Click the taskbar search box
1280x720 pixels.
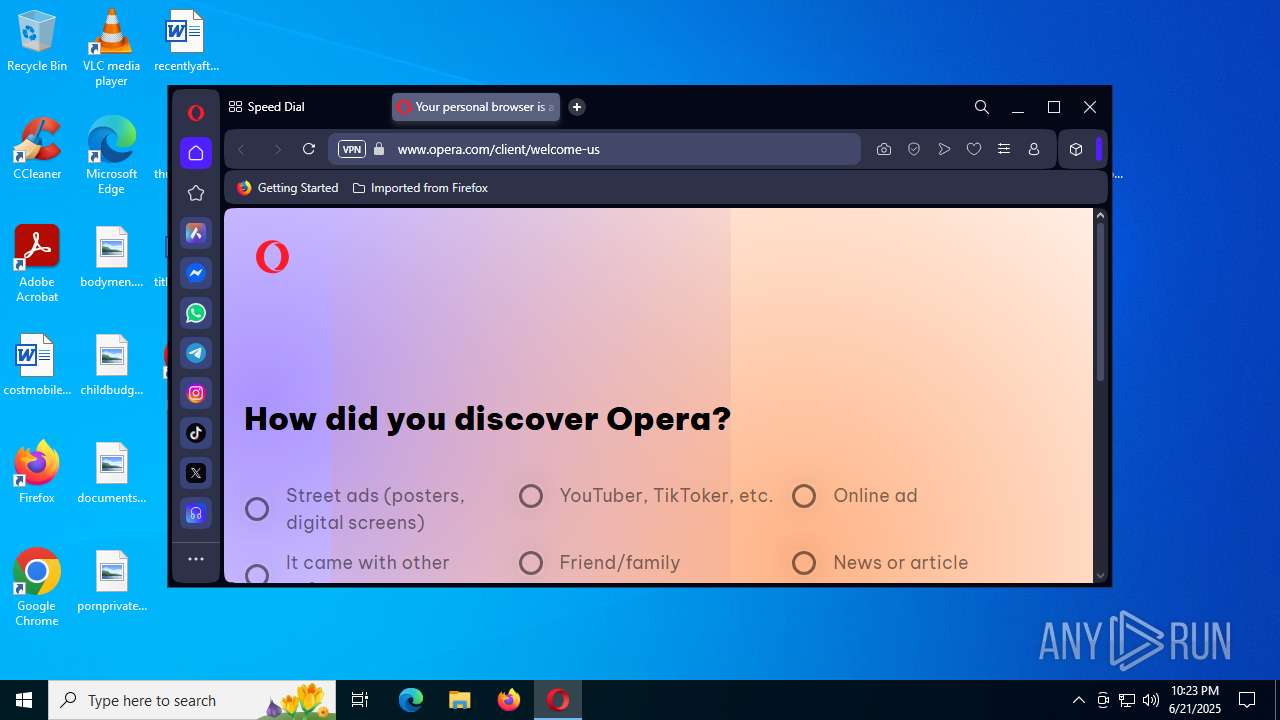(x=192, y=700)
